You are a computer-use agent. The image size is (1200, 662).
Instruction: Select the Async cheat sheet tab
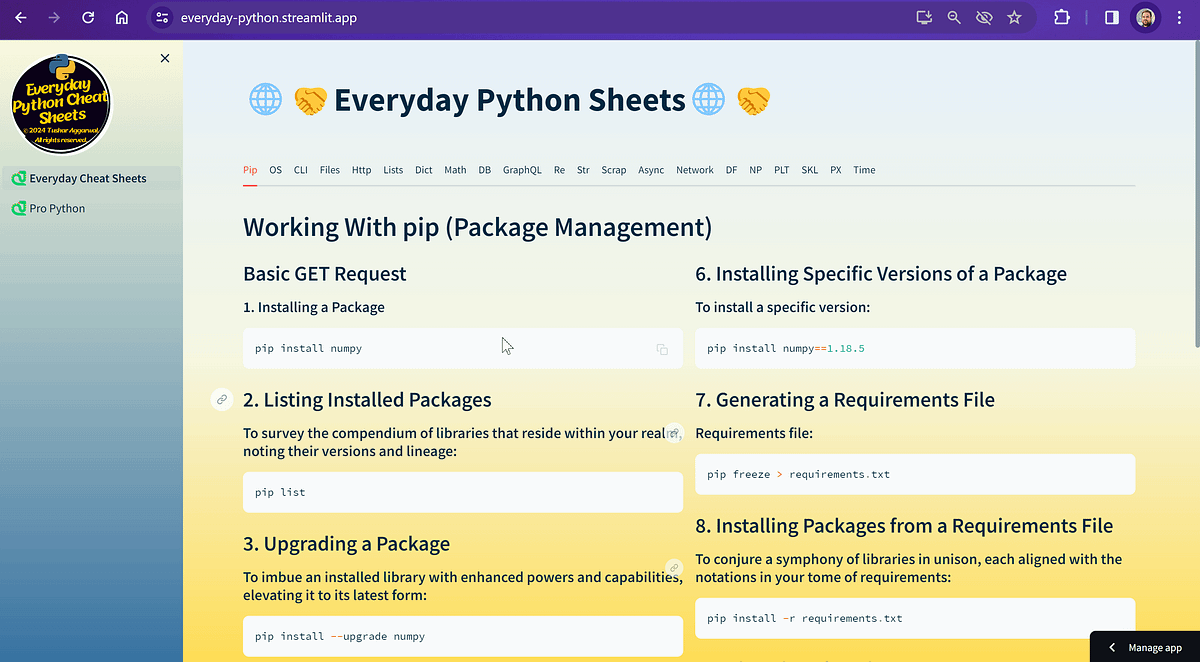(x=651, y=170)
